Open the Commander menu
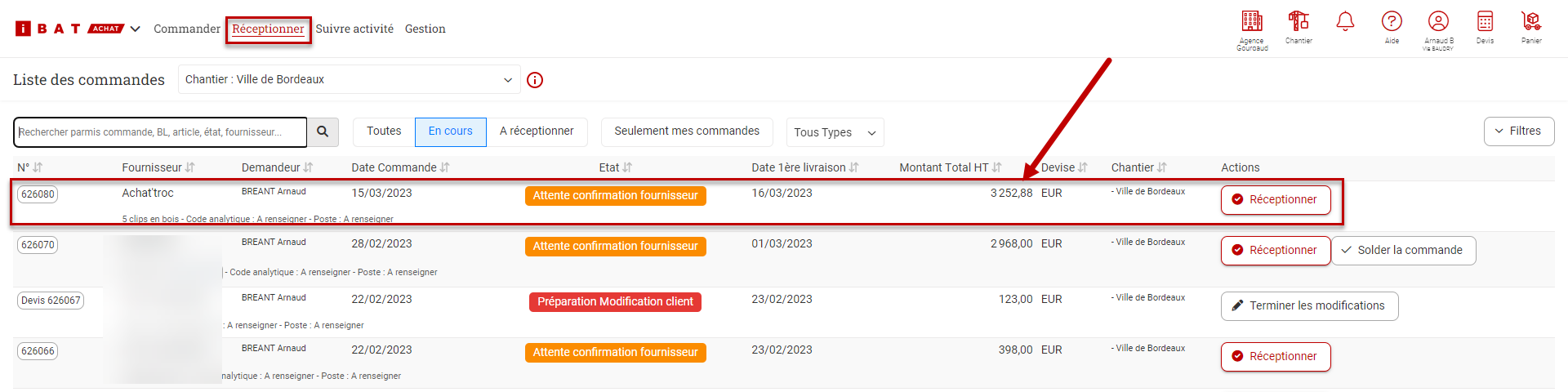The width and height of the screenshot is (1568, 392). [x=187, y=29]
